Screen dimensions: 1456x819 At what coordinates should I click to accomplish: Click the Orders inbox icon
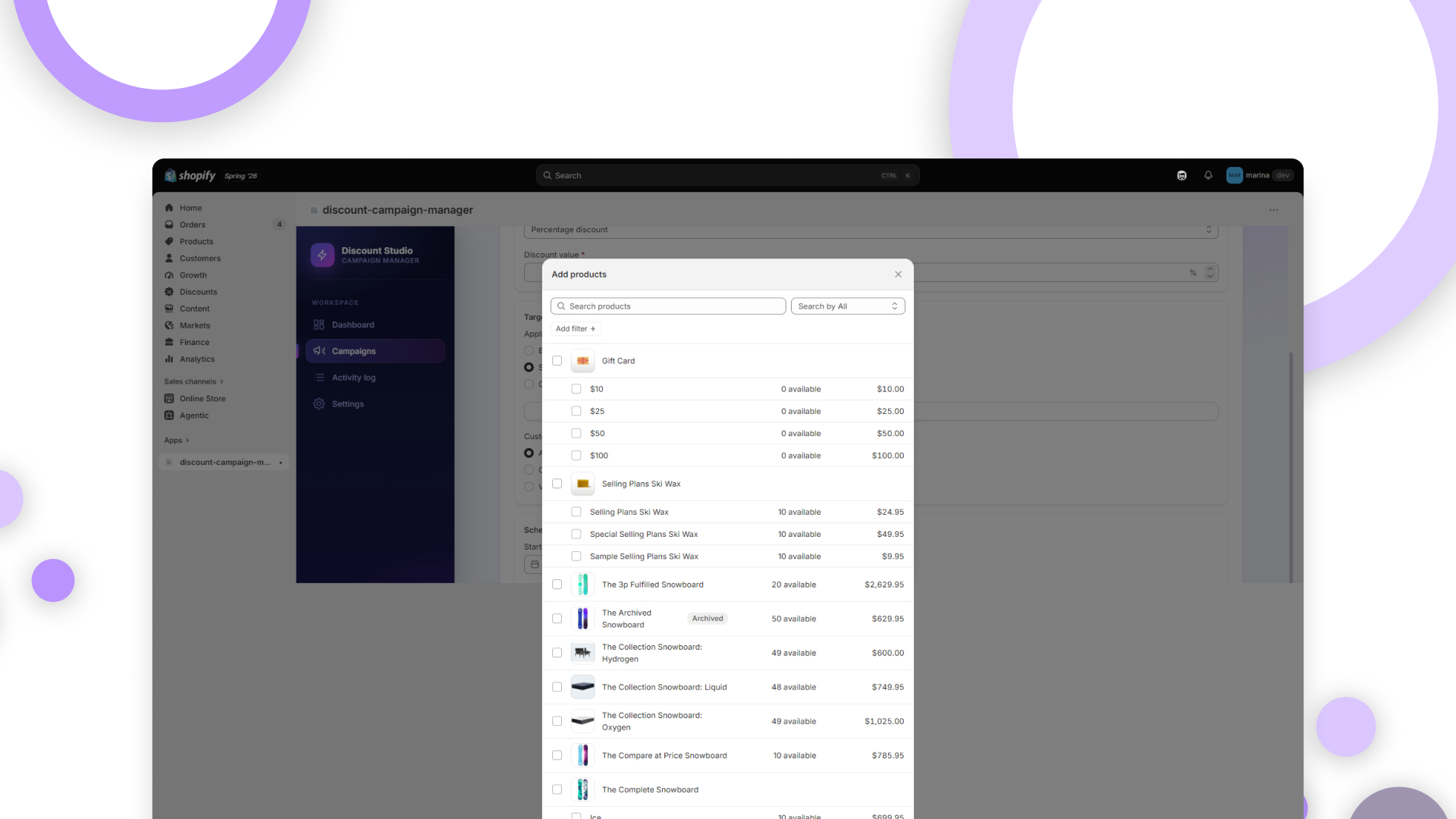(x=169, y=224)
